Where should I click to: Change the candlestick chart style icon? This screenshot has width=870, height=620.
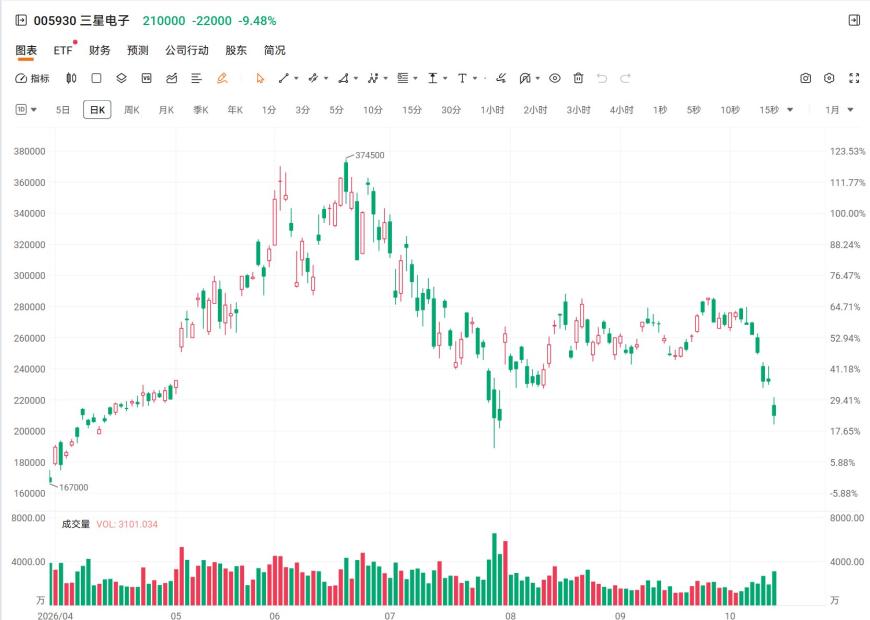point(71,78)
